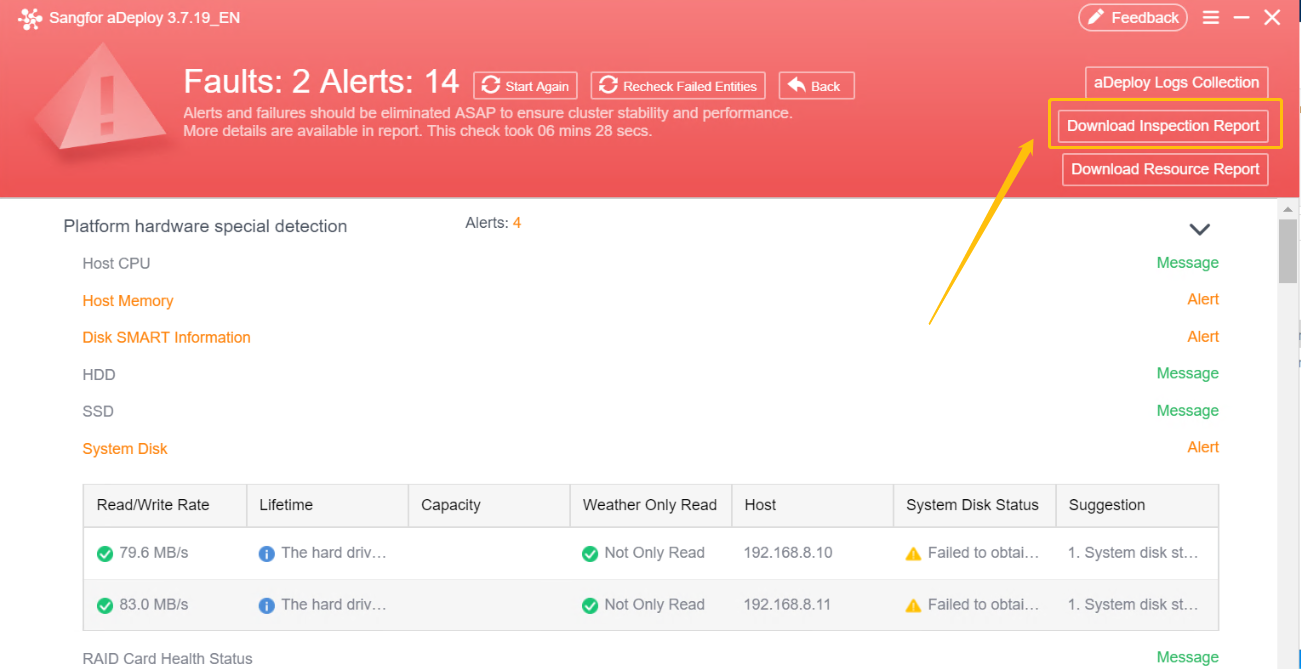
Task: Close the aDeploy window
Action: click(1272, 18)
